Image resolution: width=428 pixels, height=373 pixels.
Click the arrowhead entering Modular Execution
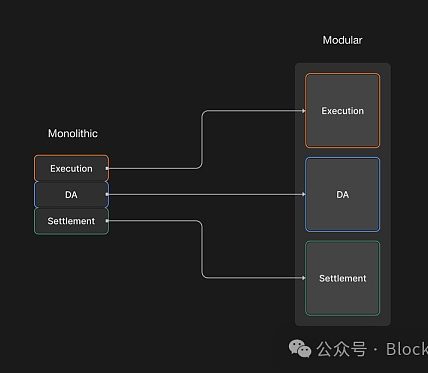tap(304, 111)
